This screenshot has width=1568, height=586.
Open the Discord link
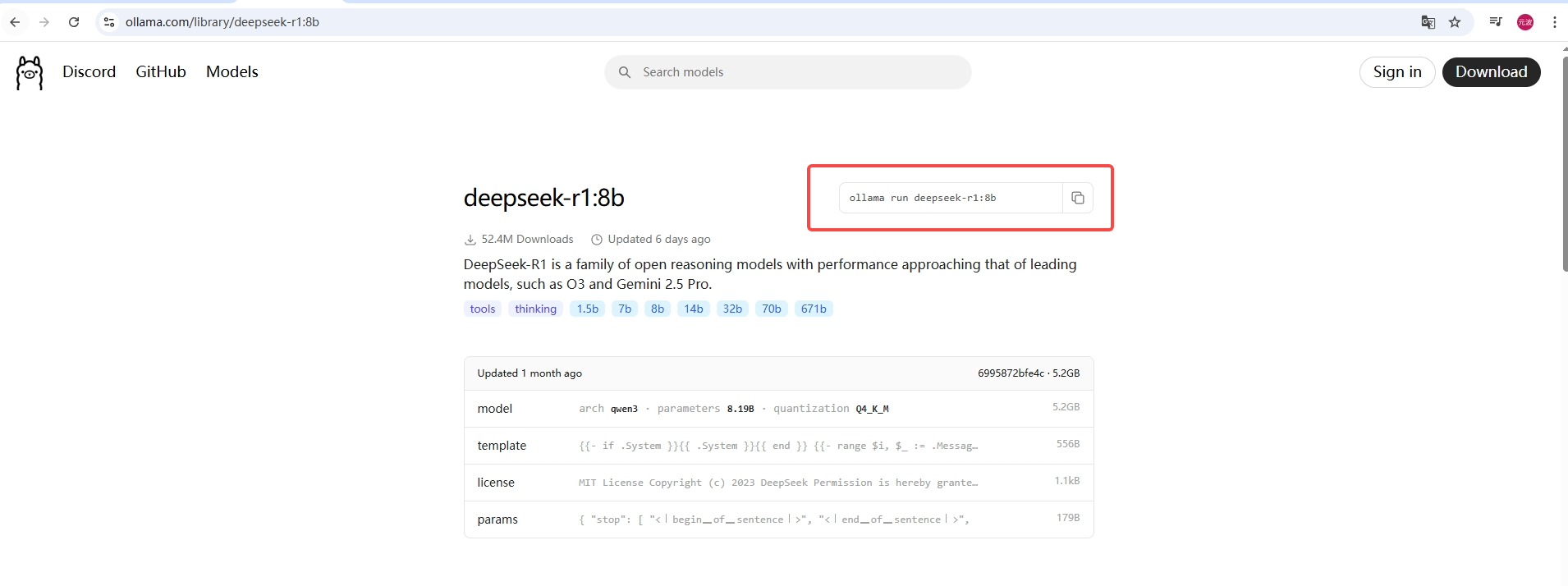(x=89, y=71)
